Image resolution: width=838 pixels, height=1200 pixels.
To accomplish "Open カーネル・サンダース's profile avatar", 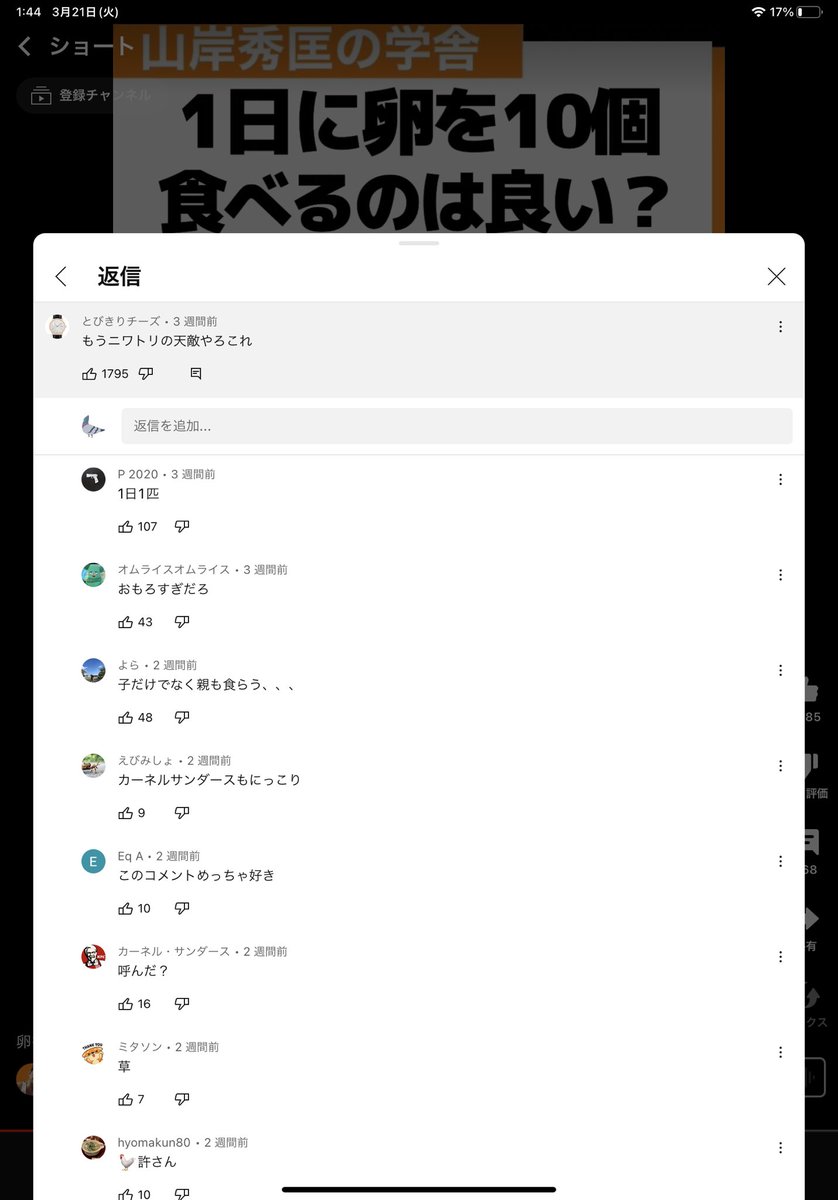I will pos(93,957).
